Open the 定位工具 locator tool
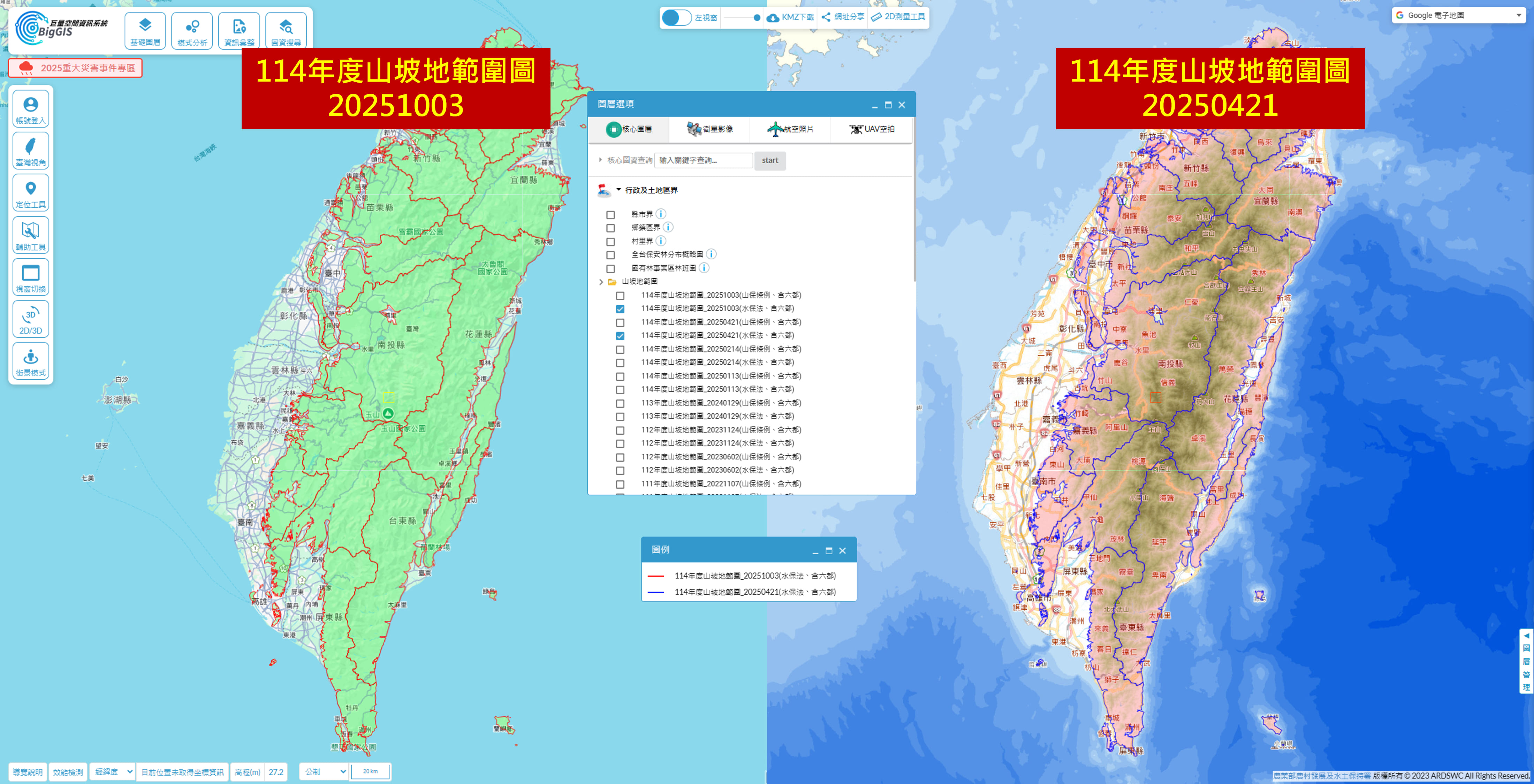The width and height of the screenshot is (1534, 784). pyautogui.click(x=30, y=193)
